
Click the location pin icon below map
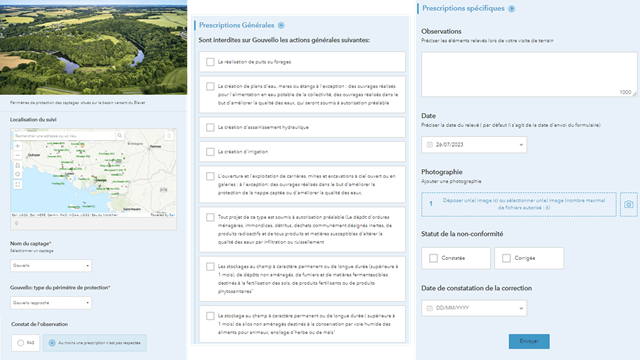click(x=16, y=223)
